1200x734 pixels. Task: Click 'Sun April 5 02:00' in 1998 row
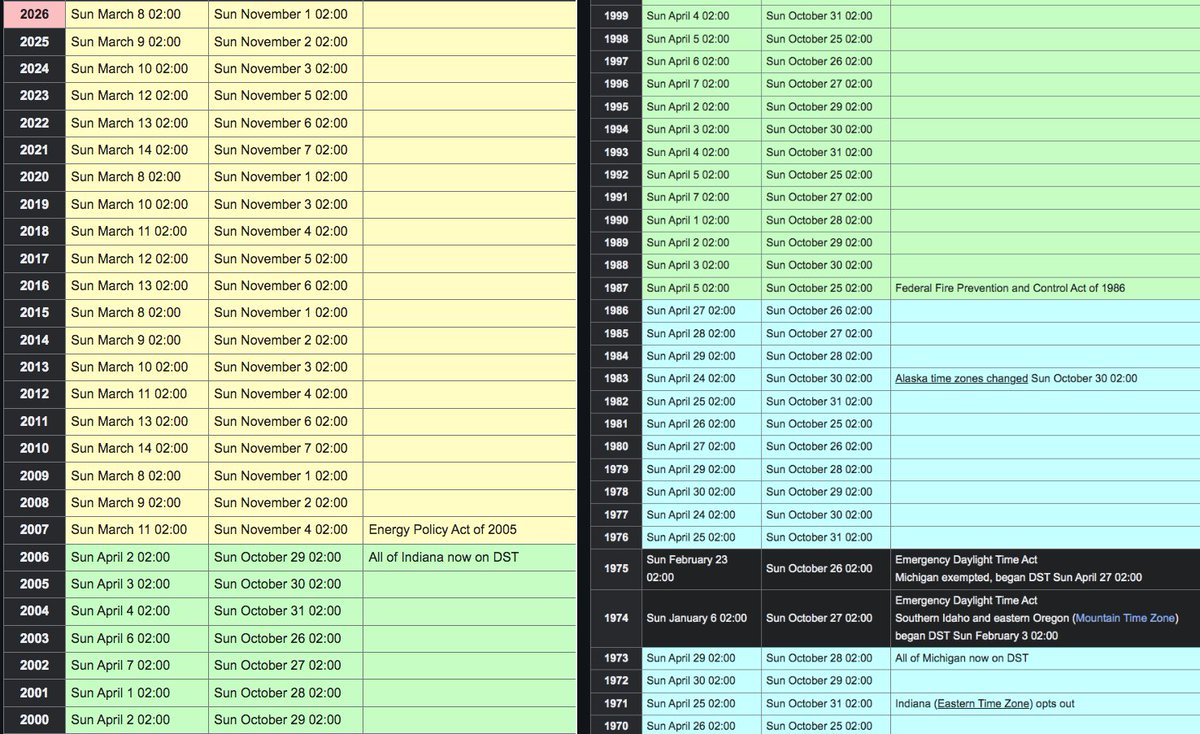688,39
